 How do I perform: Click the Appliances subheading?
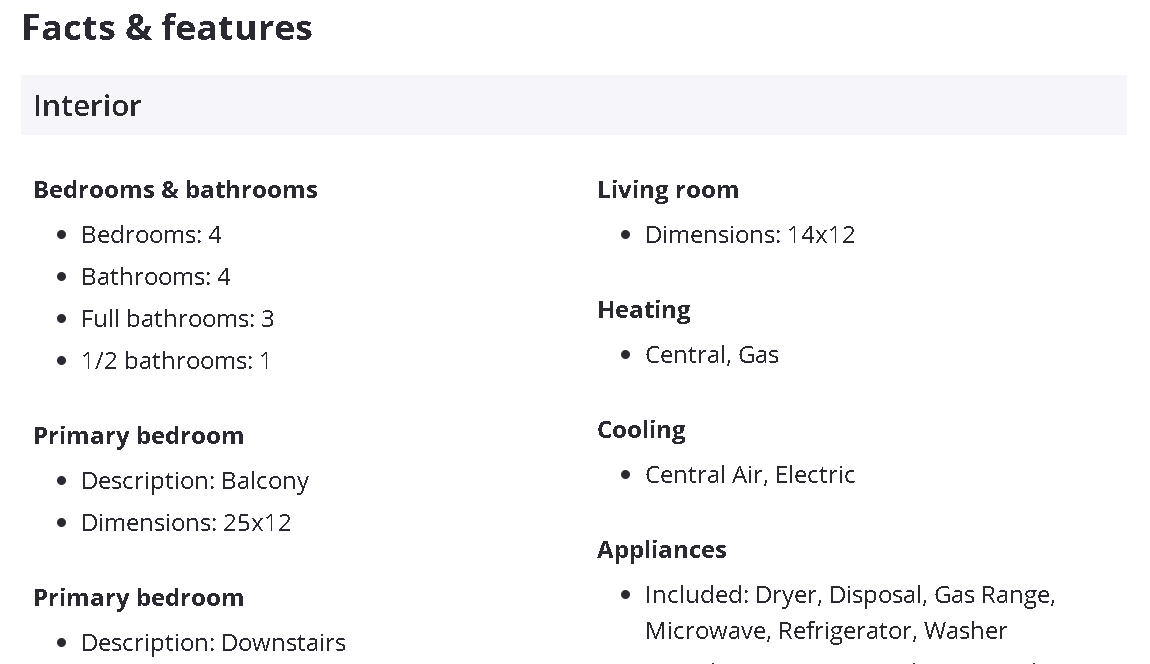(x=662, y=550)
